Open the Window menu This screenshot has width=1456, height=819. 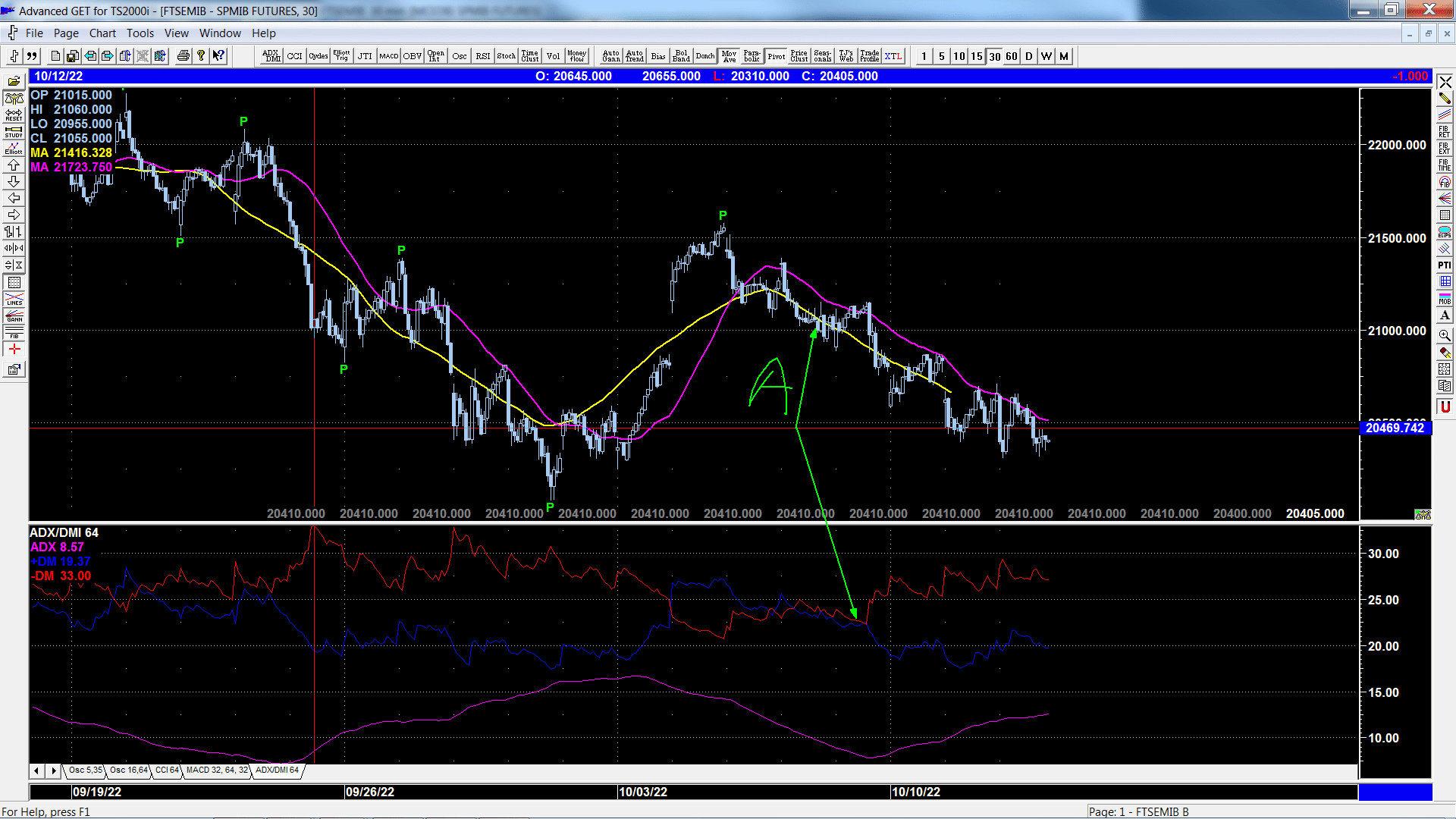(x=220, y=33)
